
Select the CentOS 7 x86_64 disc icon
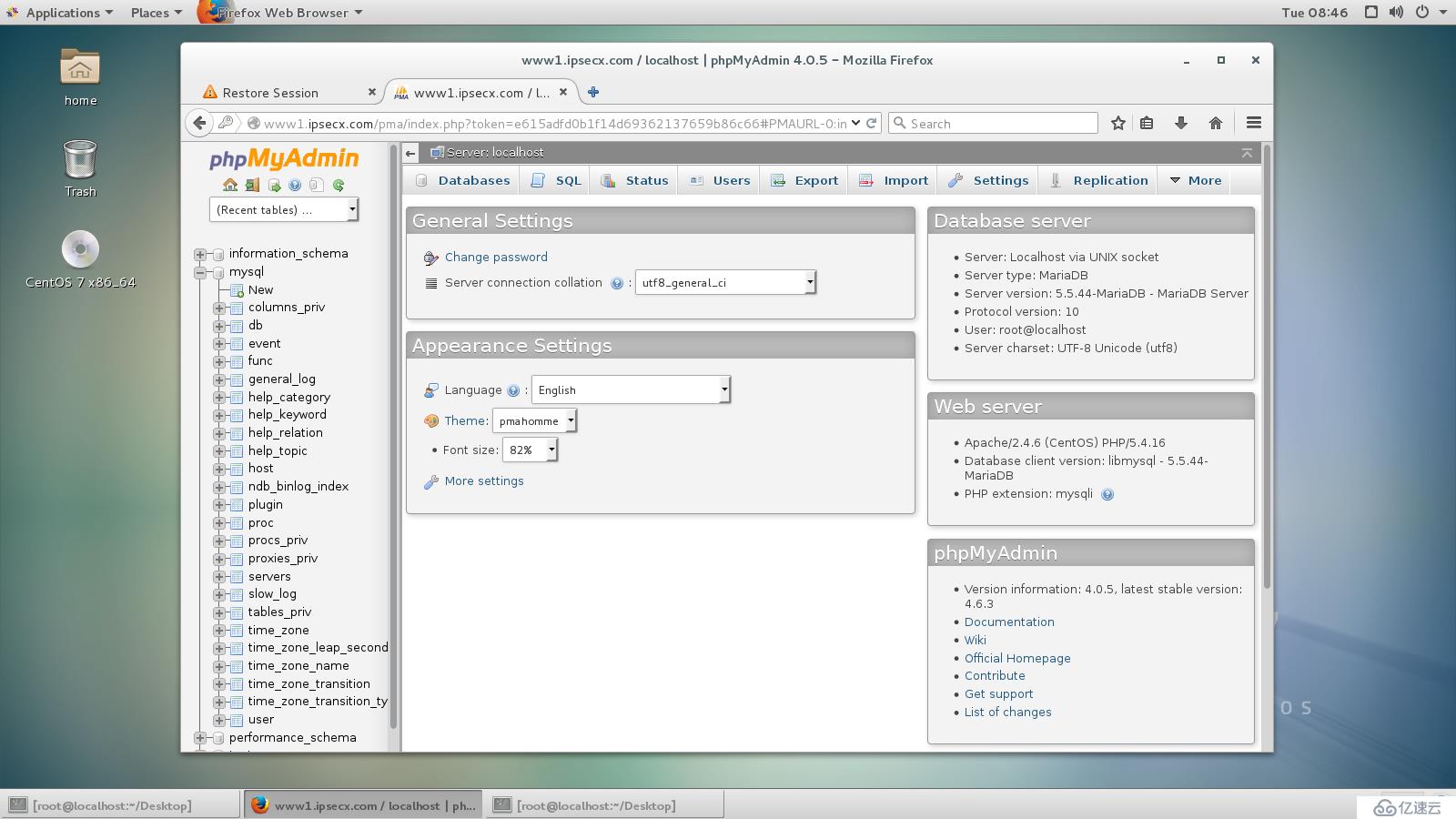click(x=80, y=259)
